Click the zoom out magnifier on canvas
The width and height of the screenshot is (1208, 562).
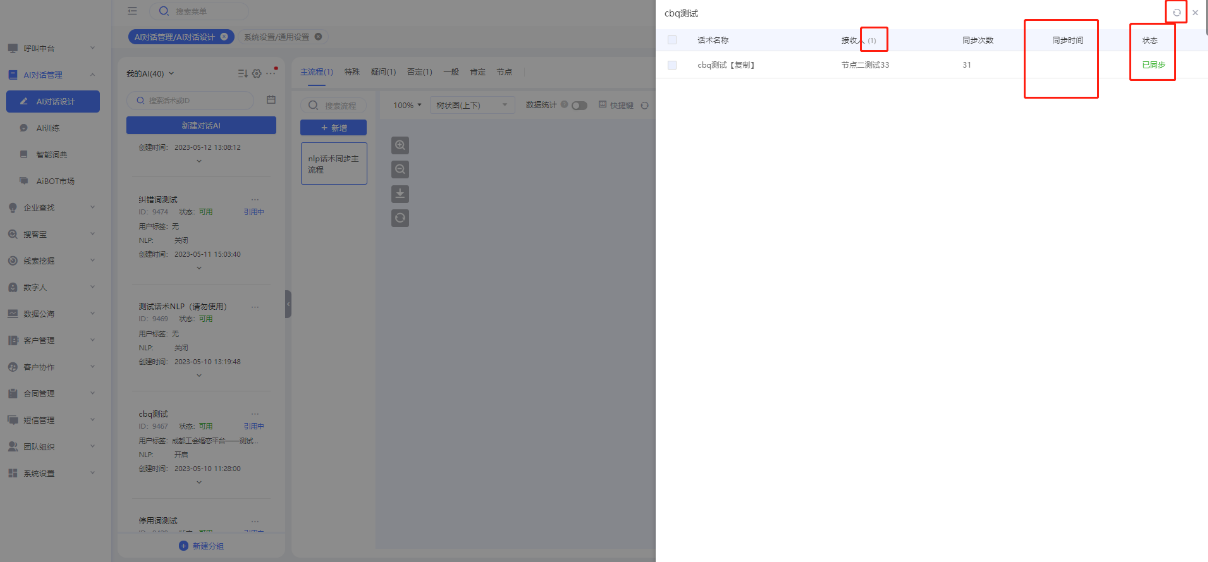tap(400, 170)
